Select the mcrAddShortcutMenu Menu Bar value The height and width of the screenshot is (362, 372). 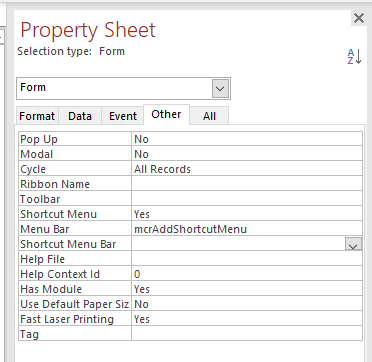(x=247, y=229)
